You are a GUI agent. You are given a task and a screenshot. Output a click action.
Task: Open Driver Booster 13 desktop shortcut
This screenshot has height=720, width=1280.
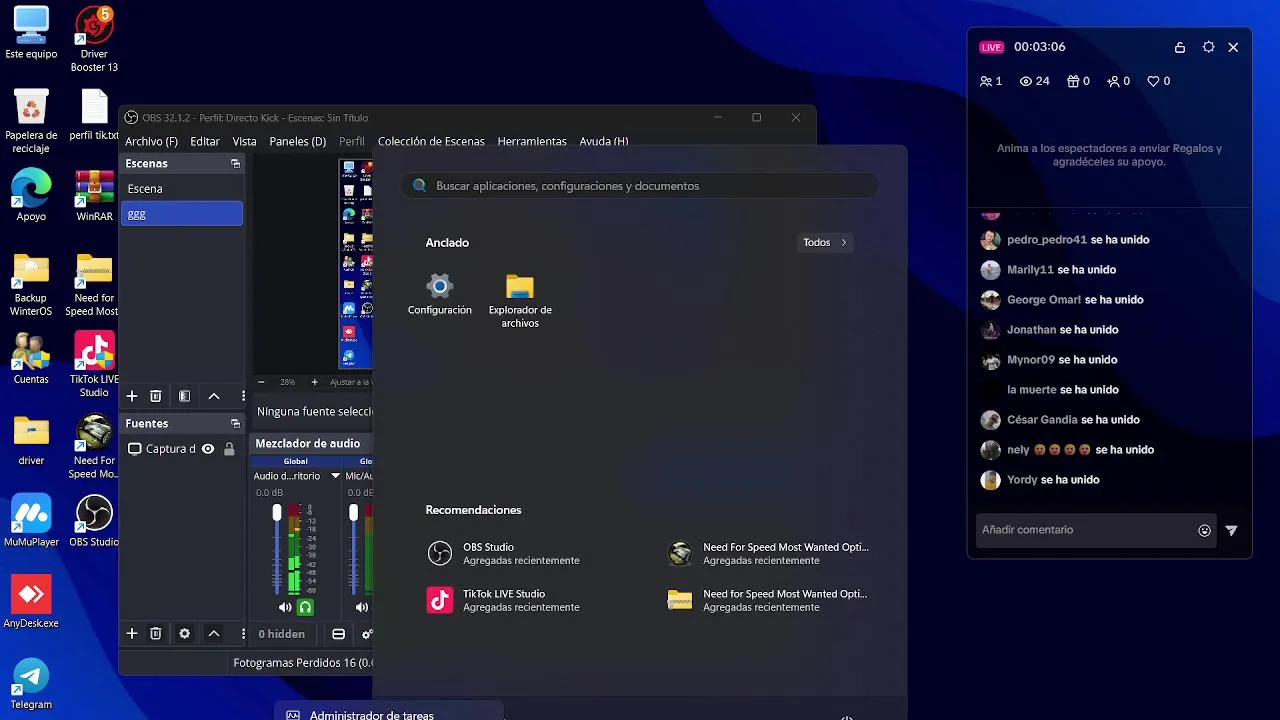94,40
